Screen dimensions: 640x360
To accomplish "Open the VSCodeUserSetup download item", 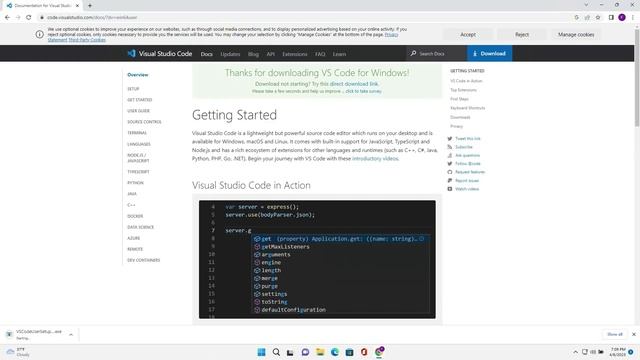I will tap(39, 334).
